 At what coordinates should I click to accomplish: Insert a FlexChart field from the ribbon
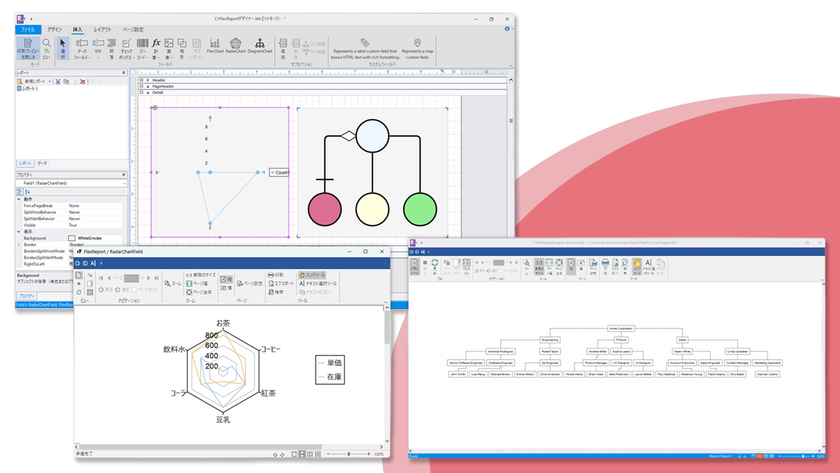click(x=215, y=46)
